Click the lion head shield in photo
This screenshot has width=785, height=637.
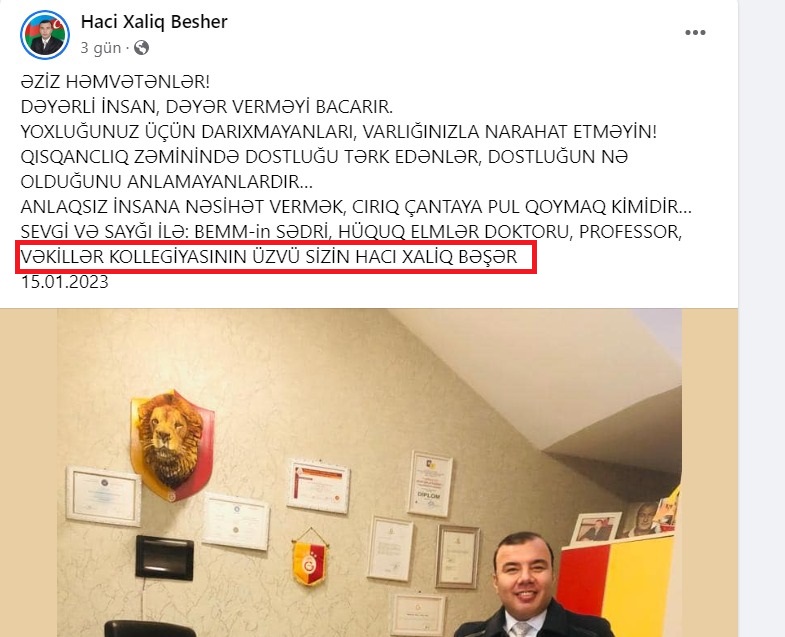pos(172,445)
